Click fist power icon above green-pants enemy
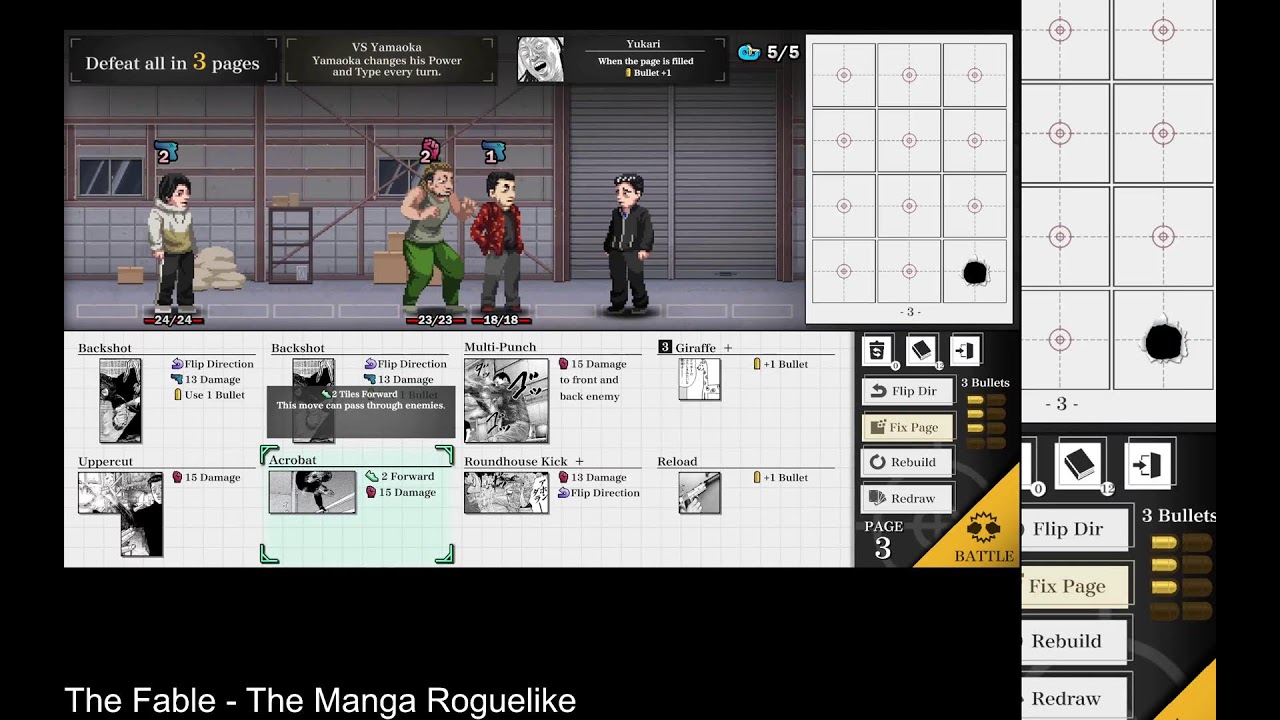 pyautogui.click(x=429, y=152)
